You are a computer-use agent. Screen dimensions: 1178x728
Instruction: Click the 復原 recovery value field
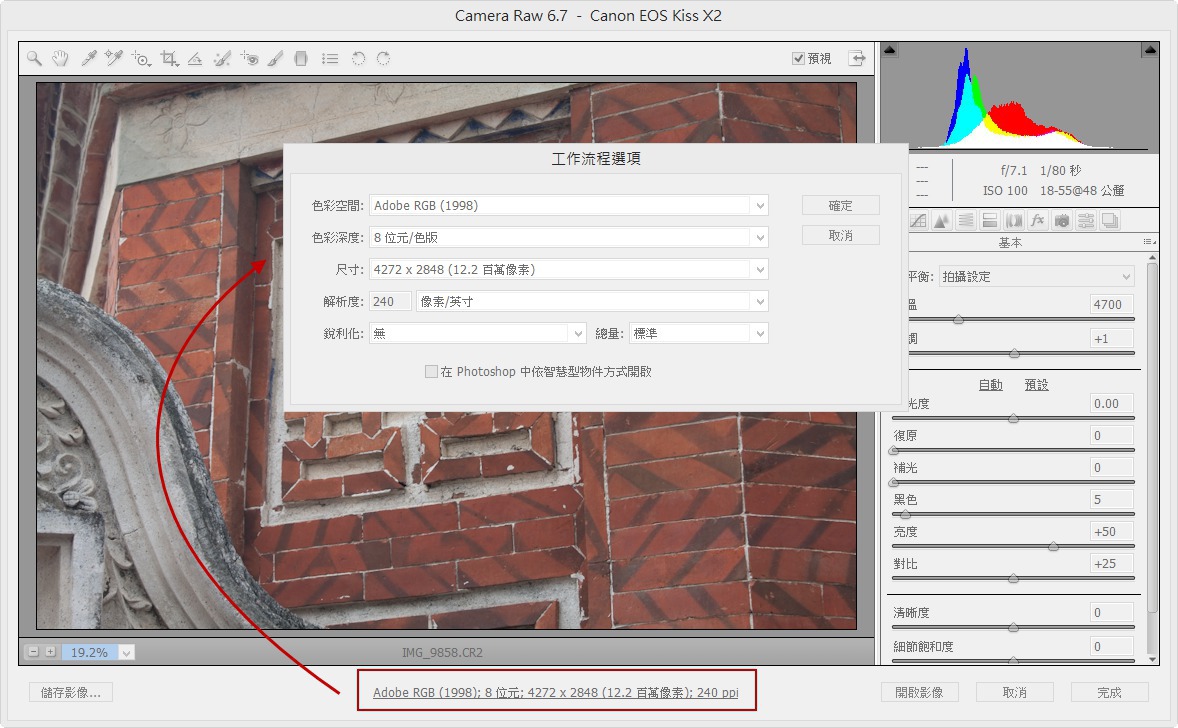point(1112,436)
